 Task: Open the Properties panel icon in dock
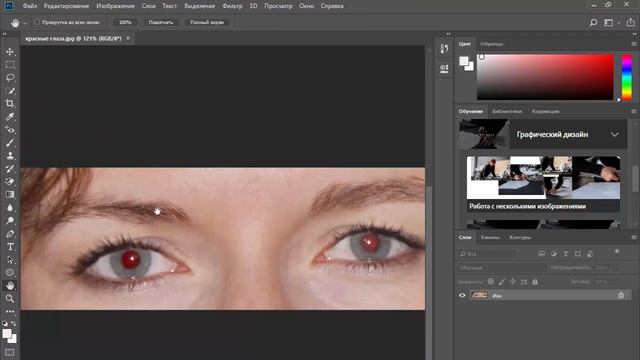[444, 68]
